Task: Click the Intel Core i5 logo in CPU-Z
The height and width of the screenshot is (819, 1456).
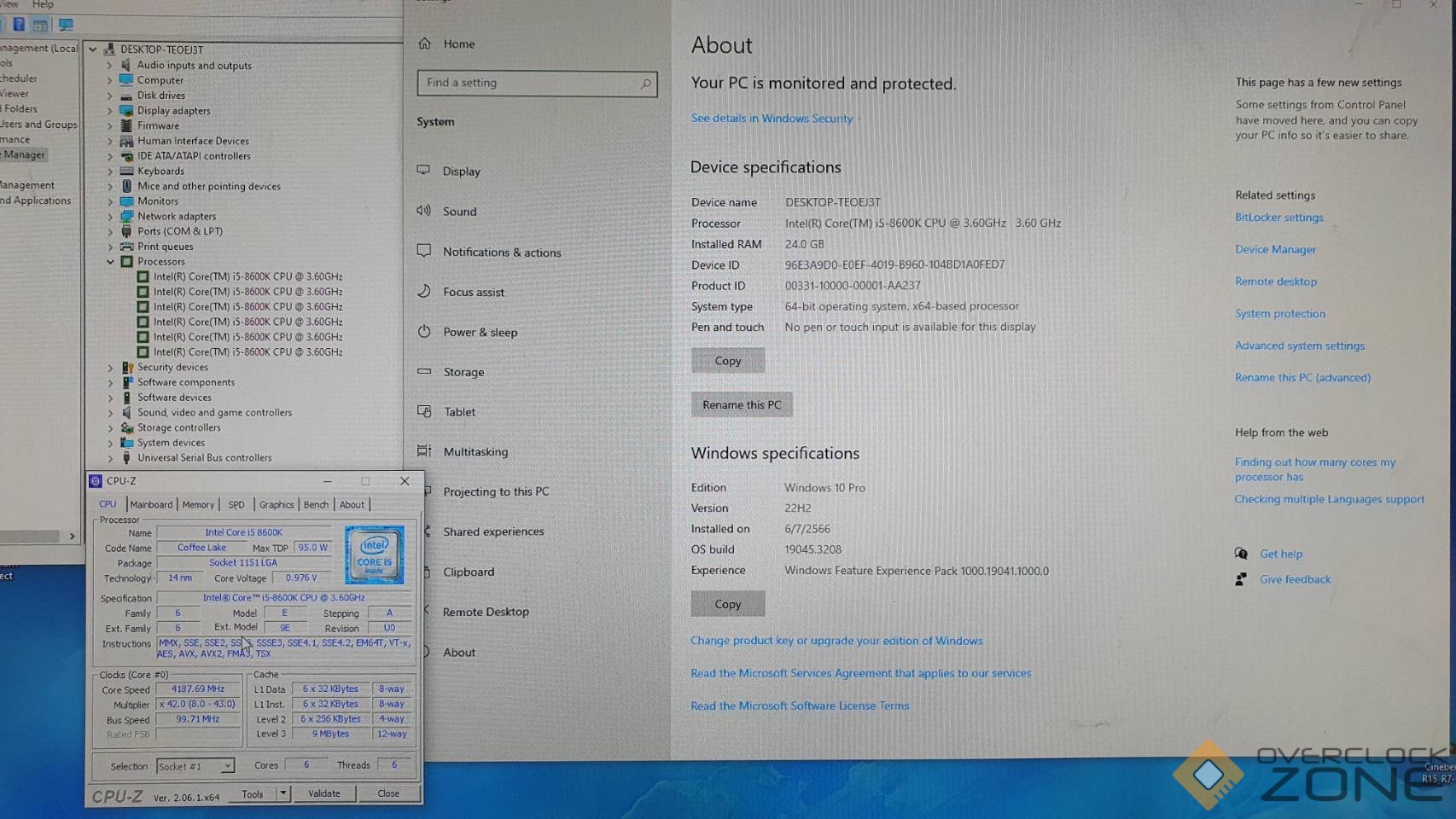Action: click(x=375, y=555)
